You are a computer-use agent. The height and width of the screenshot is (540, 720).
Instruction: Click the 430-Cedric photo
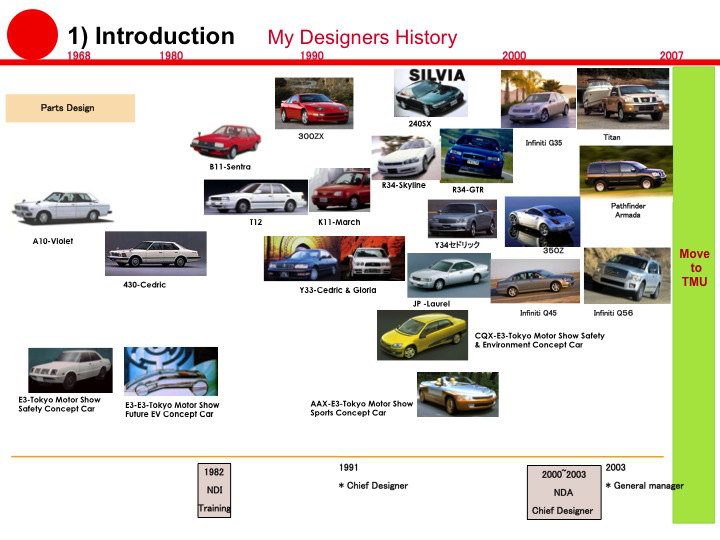click(156, 253)
